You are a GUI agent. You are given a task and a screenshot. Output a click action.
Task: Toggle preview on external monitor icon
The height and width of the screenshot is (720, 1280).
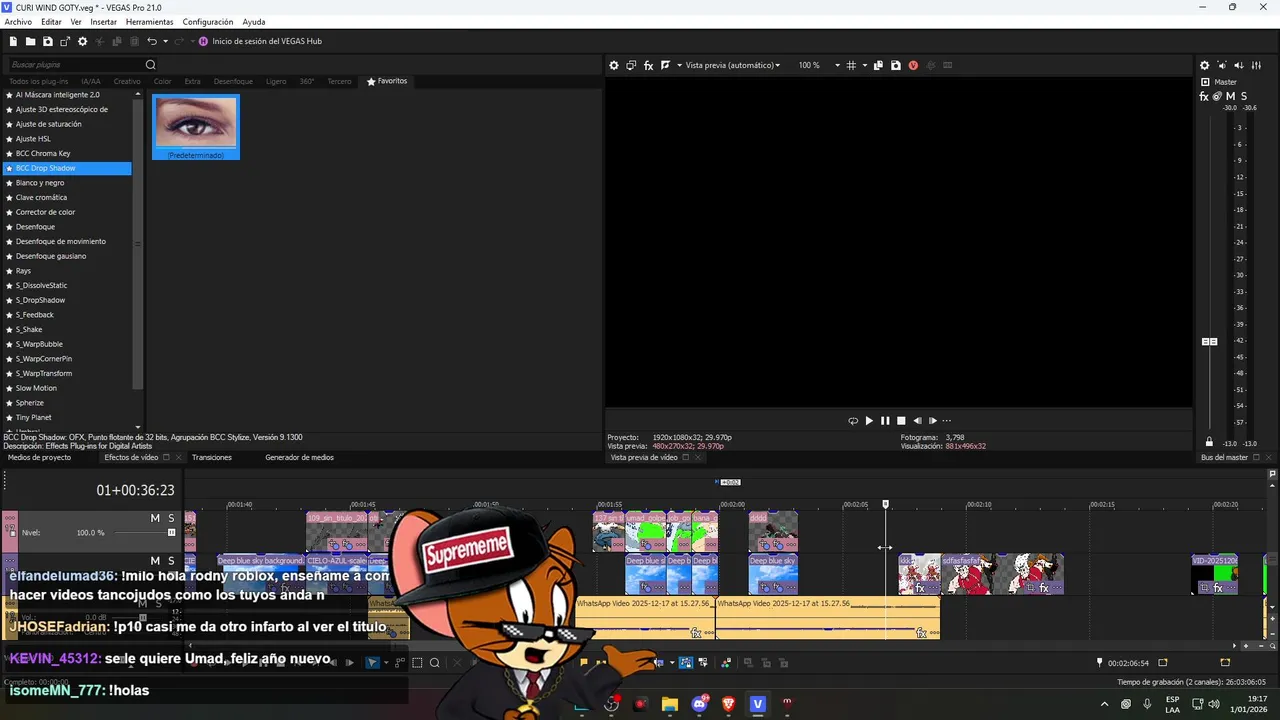[631, 65]
